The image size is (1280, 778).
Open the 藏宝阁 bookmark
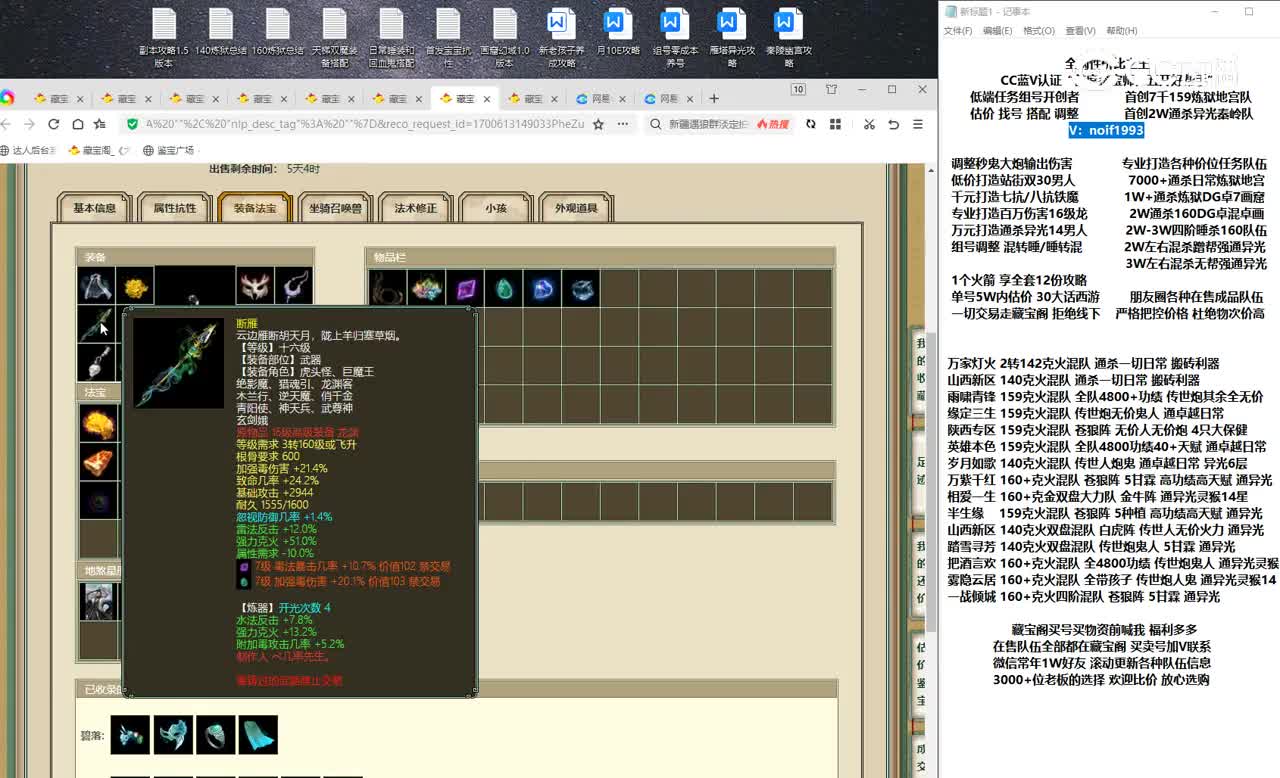coord(98,150)
